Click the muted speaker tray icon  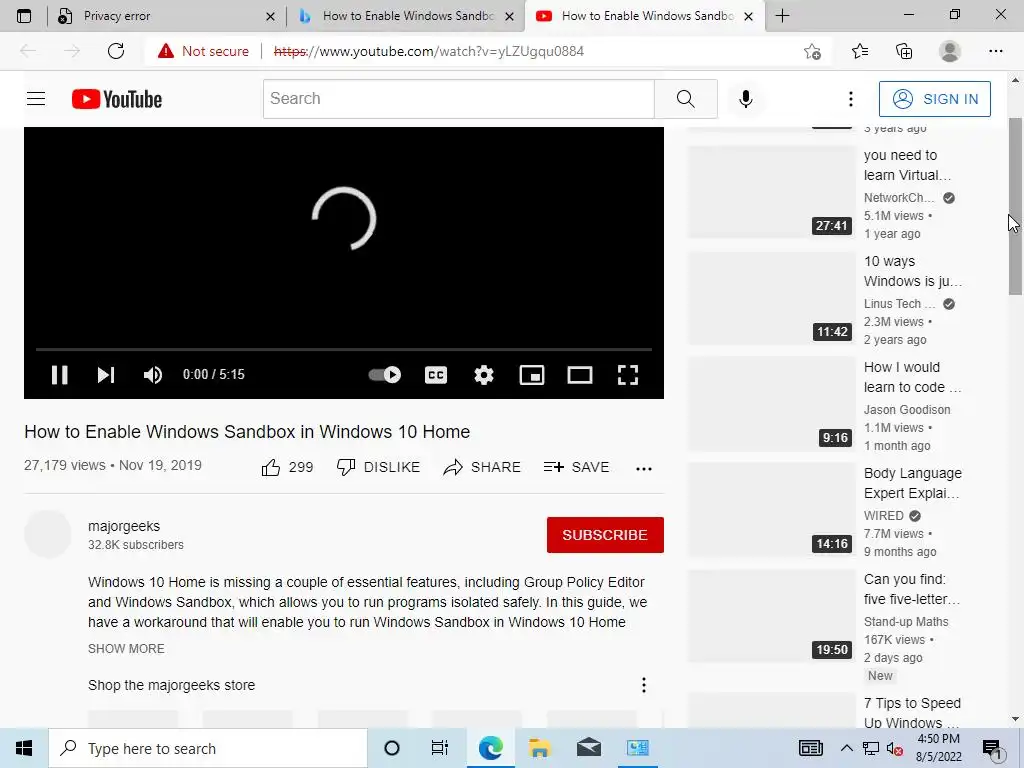[x=895, y=749]
